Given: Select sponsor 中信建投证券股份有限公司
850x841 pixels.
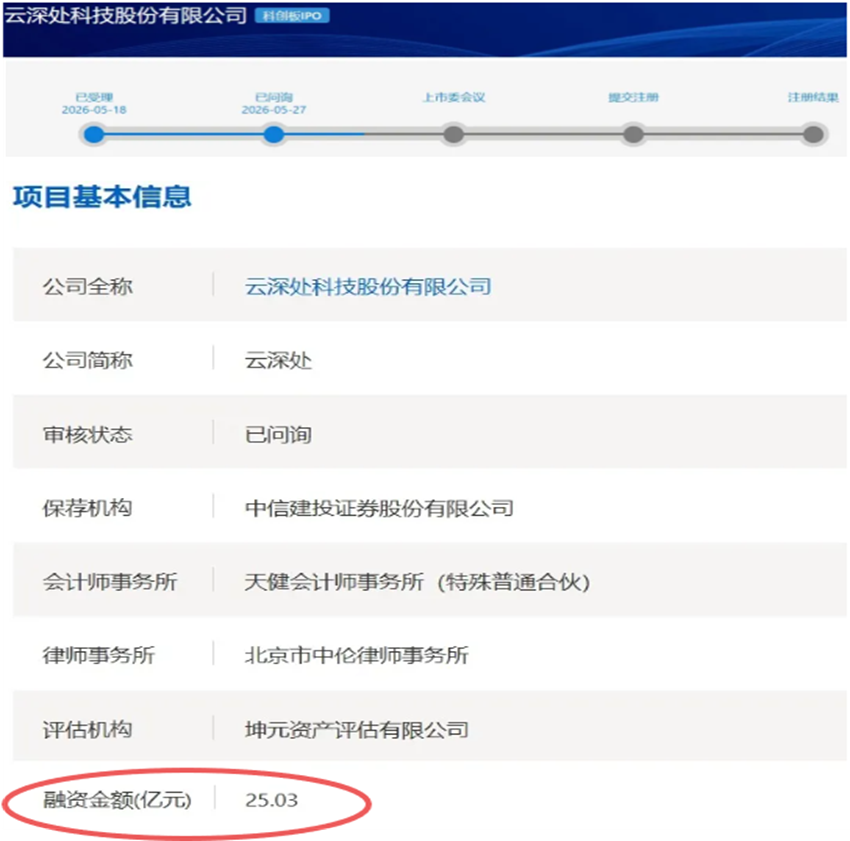Looking at the screenshot, I should 379,508.
